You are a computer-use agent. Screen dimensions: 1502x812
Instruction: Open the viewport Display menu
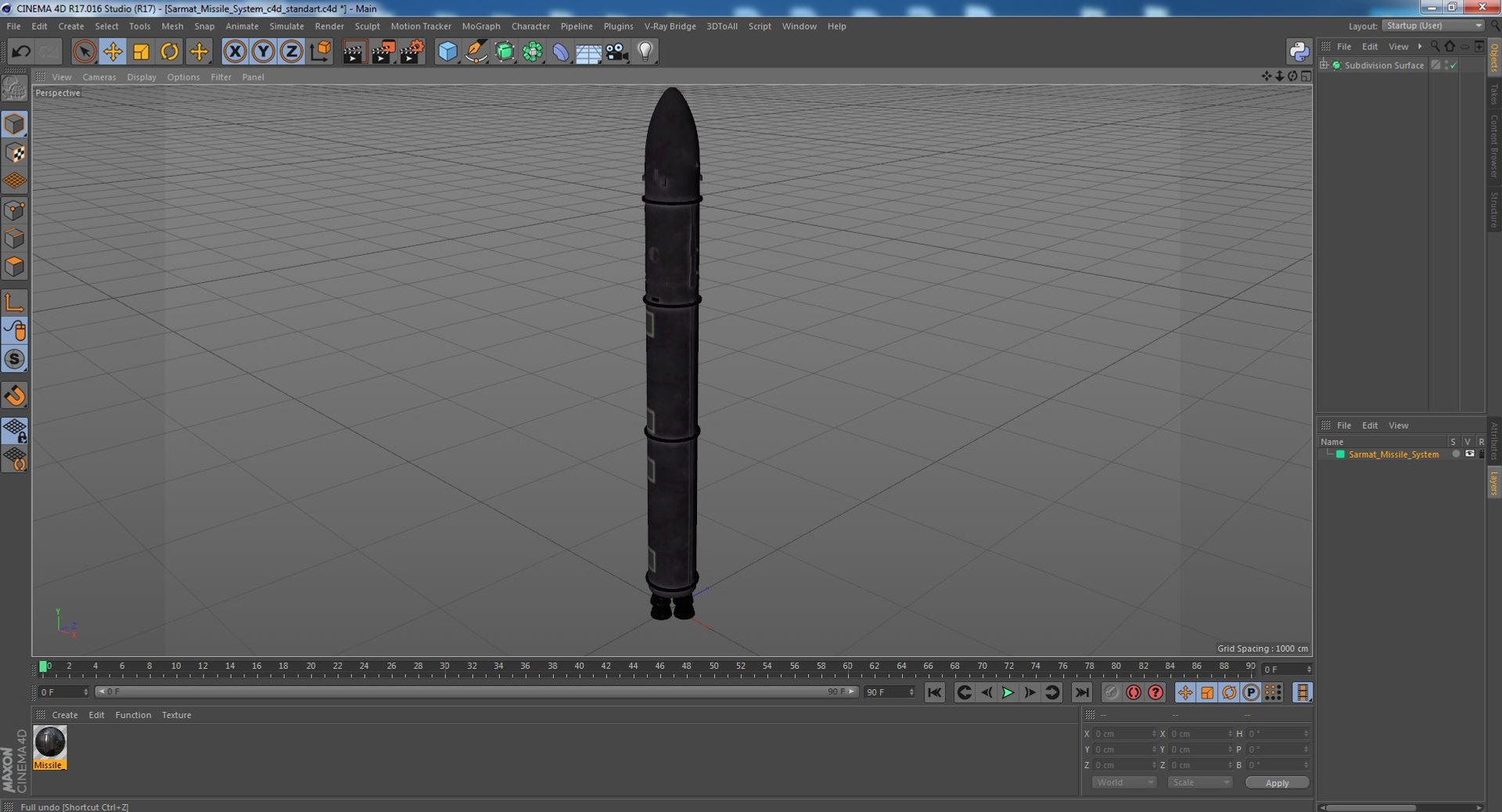coord(142,77)
